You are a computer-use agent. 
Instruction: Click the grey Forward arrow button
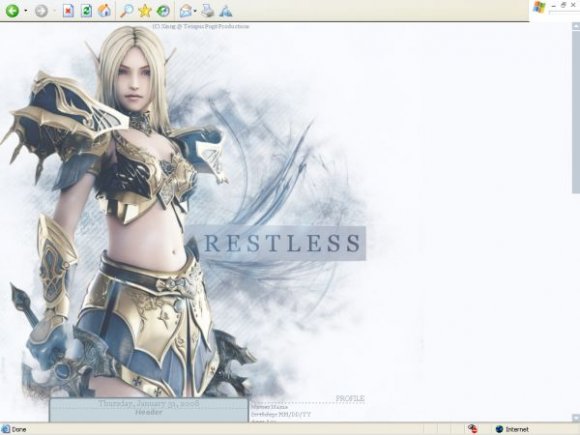[x=41, y=11]
